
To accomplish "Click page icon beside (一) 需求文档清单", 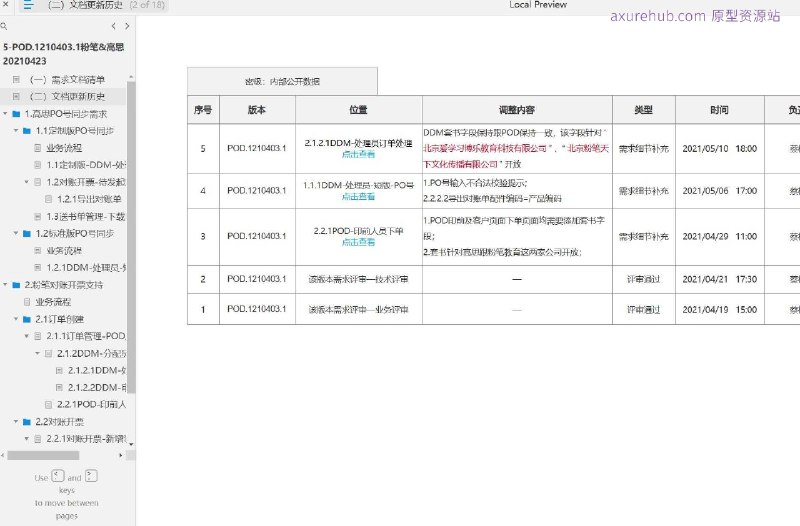I will coord(16,80).
